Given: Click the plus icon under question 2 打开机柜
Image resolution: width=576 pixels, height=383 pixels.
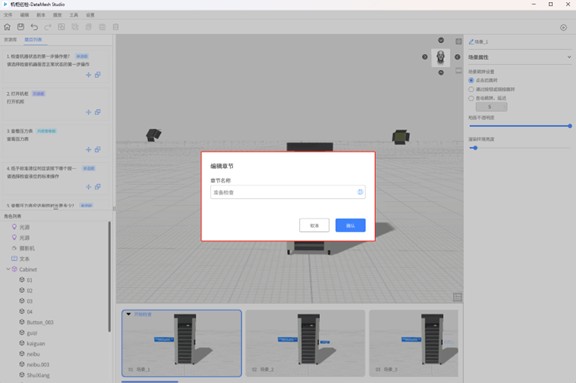Looking at the screenshot, I should click(x=88, y=112).
